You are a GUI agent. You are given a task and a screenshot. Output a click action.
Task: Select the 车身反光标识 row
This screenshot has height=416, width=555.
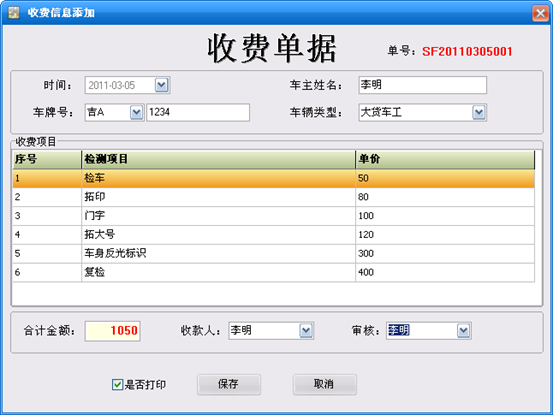point(273,253)
